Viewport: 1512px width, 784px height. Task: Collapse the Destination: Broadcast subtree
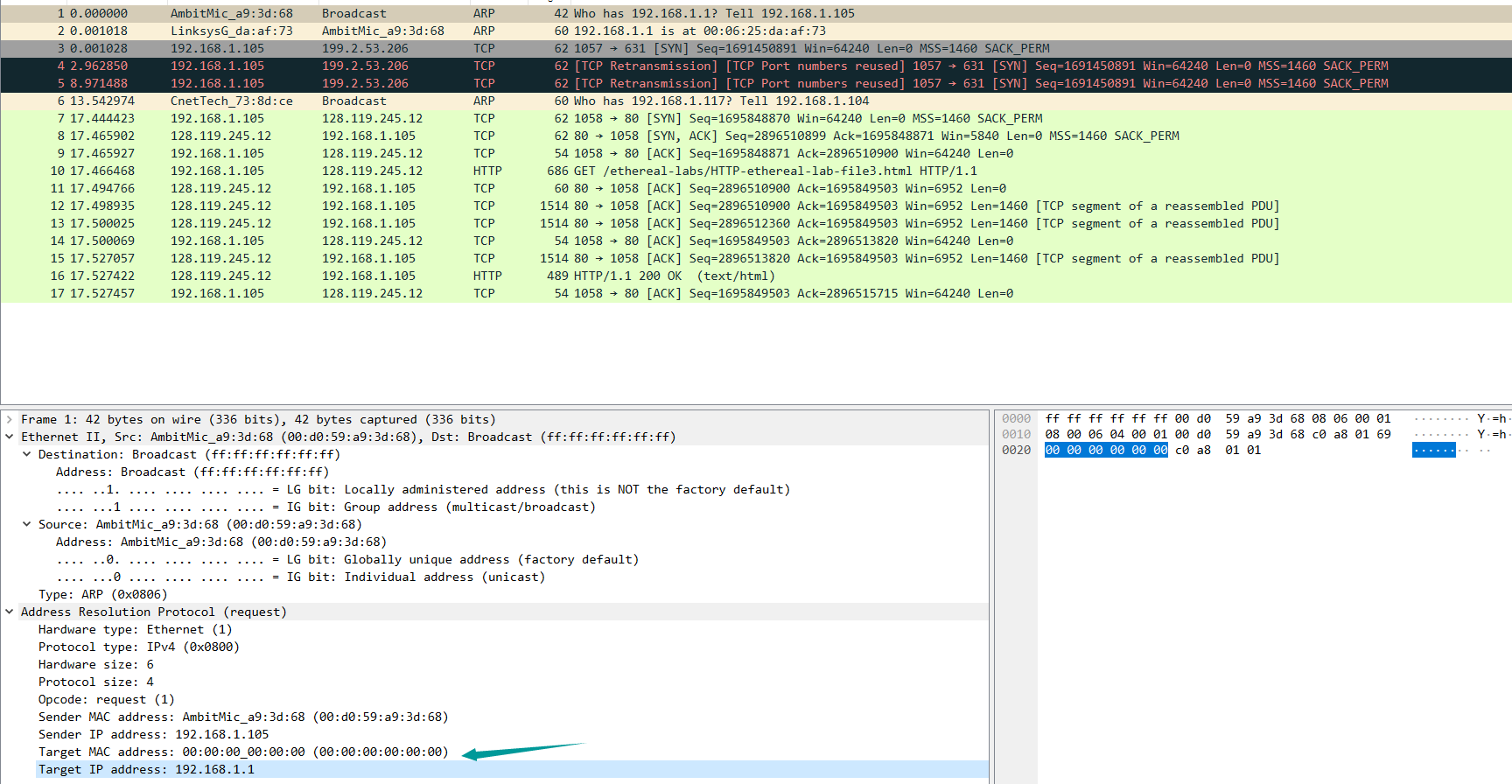tap(27, 455)
